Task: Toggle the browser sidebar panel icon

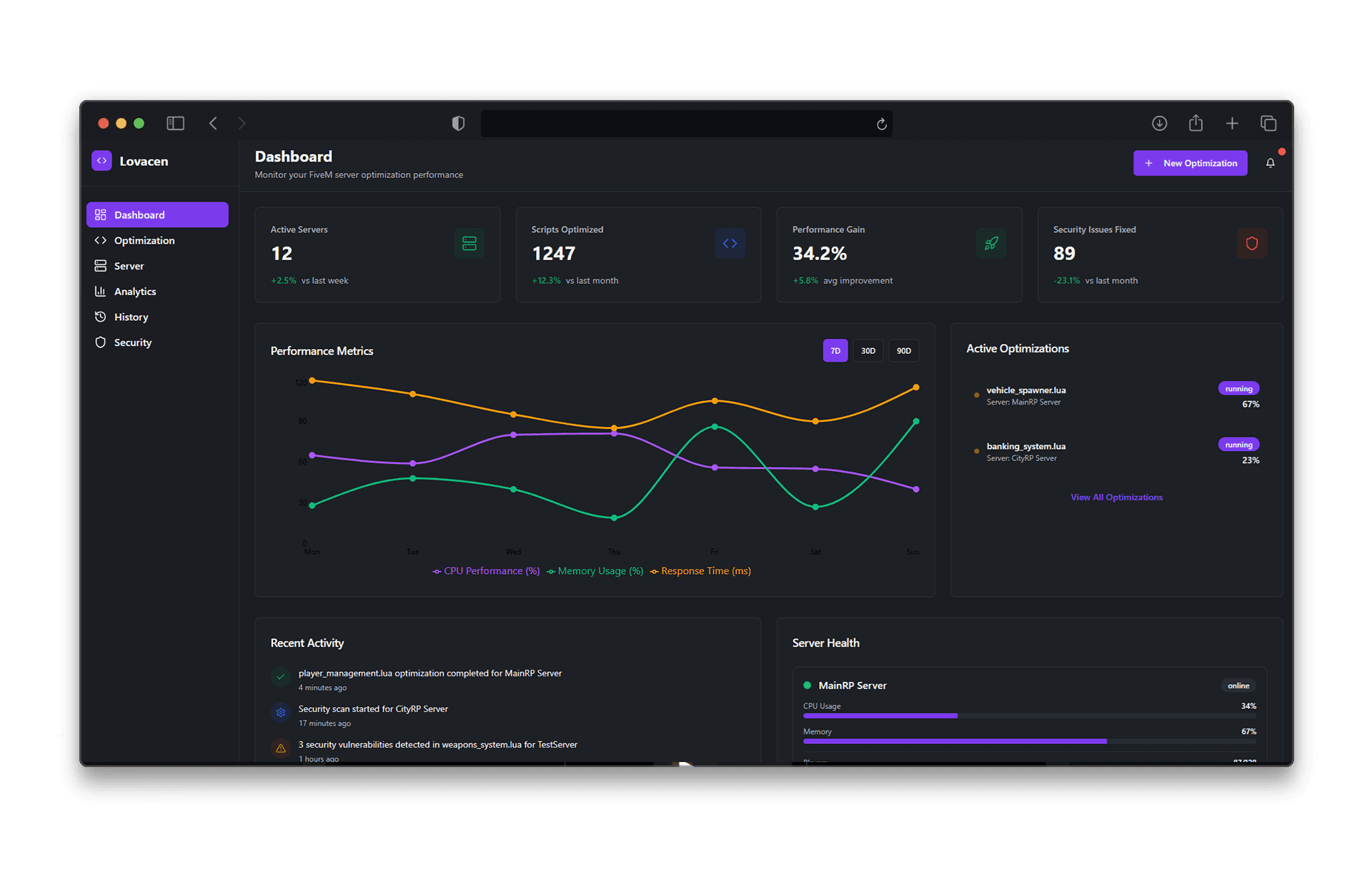Action: [x=175, y=124]
